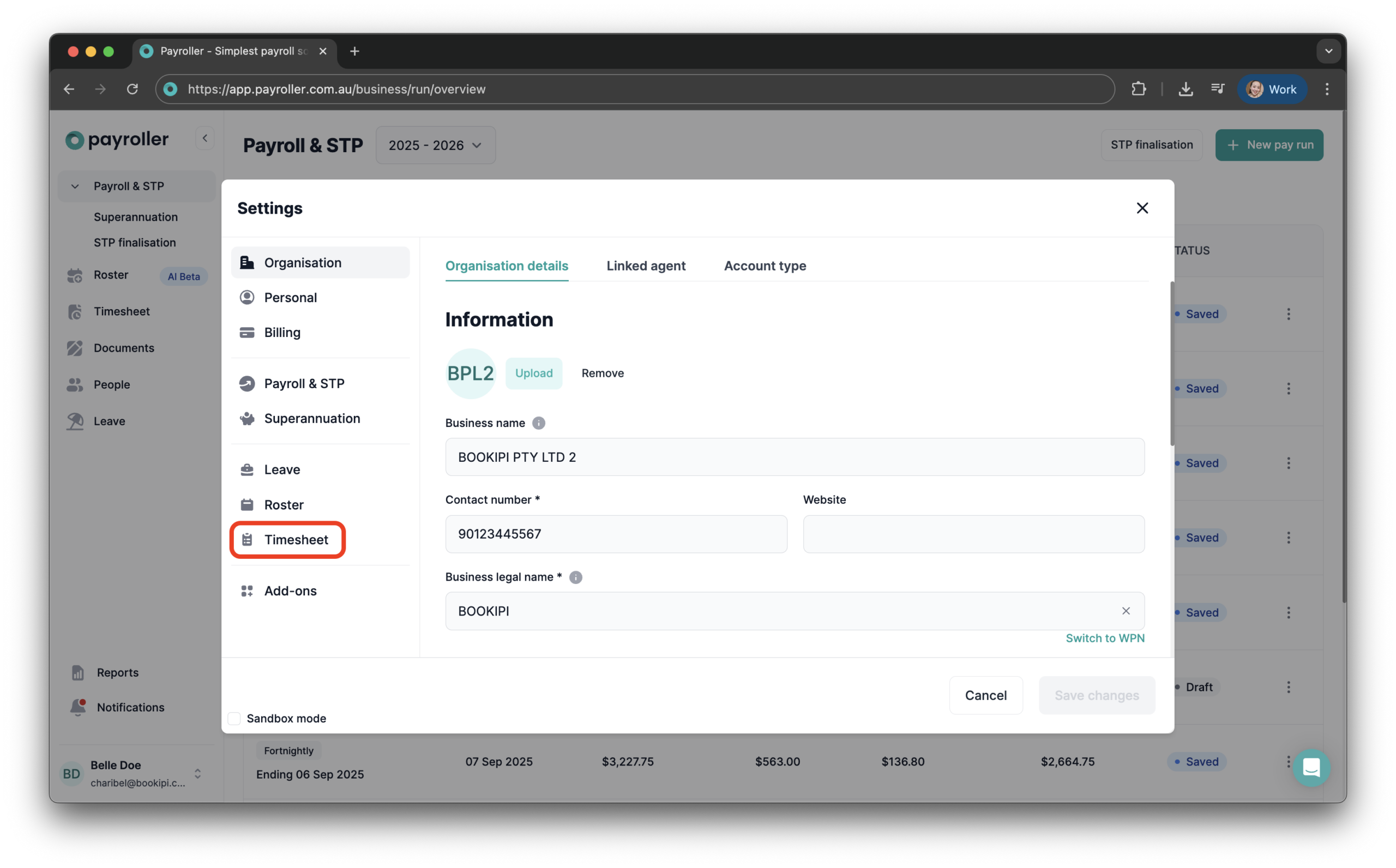This screenshot has height=868, width=1396.
Task: Enable Sandbox mode
Action: click(234, 718)
